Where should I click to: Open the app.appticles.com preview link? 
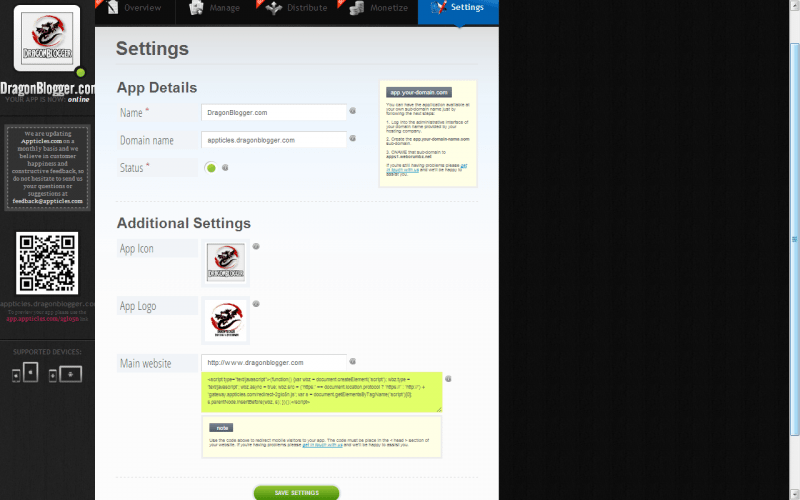pyautogui.click(x=42, y=319)
